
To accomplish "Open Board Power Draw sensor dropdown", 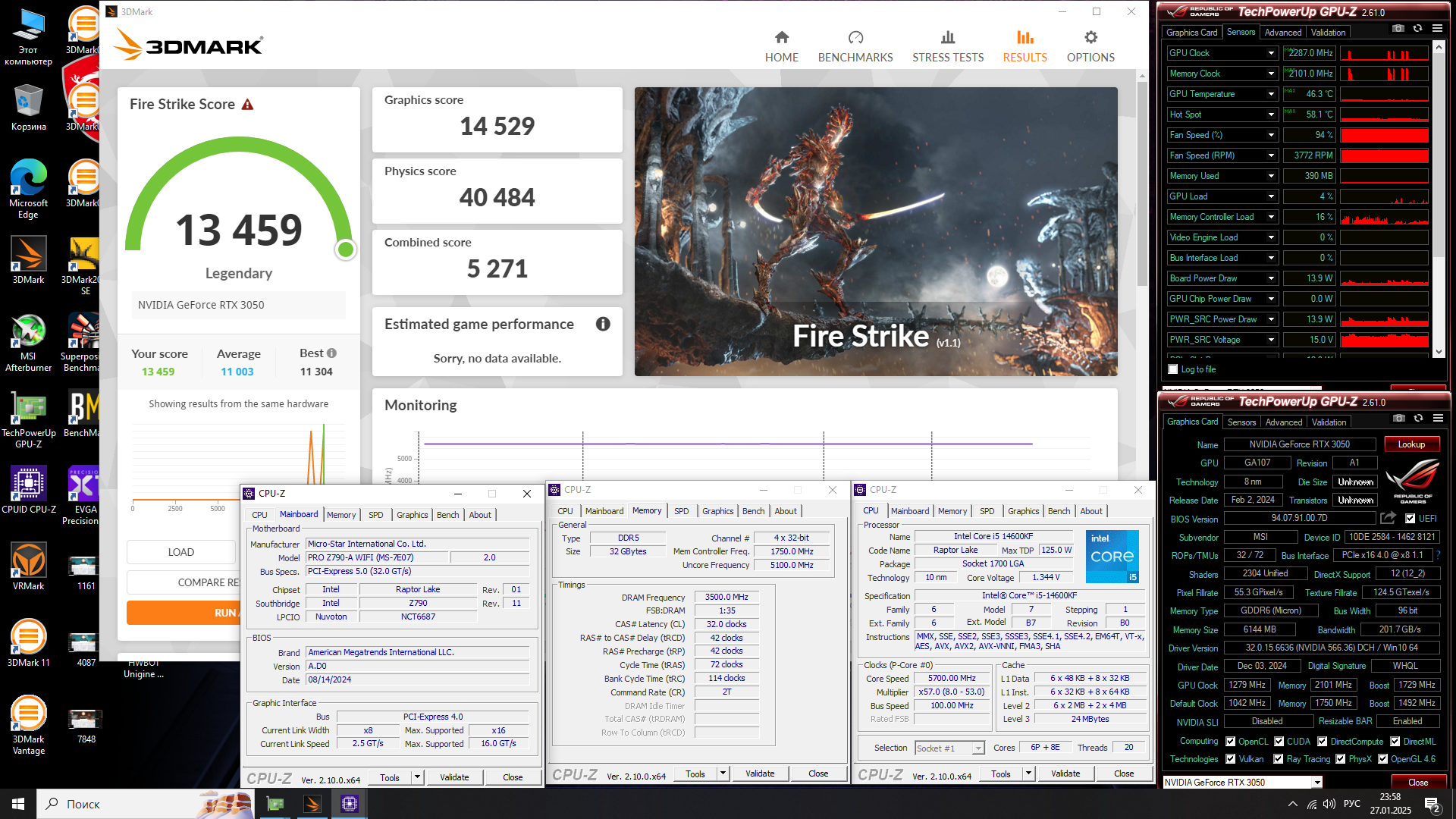I will pos(1271,278).
